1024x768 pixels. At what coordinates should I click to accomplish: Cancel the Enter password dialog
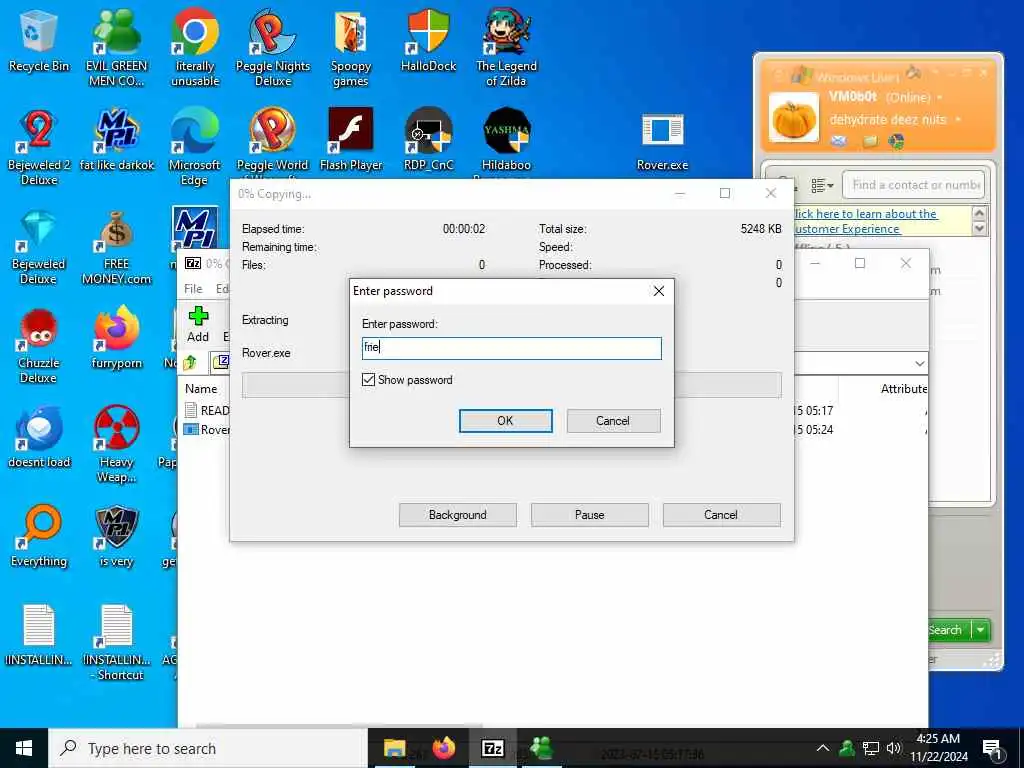pos(613,421)
